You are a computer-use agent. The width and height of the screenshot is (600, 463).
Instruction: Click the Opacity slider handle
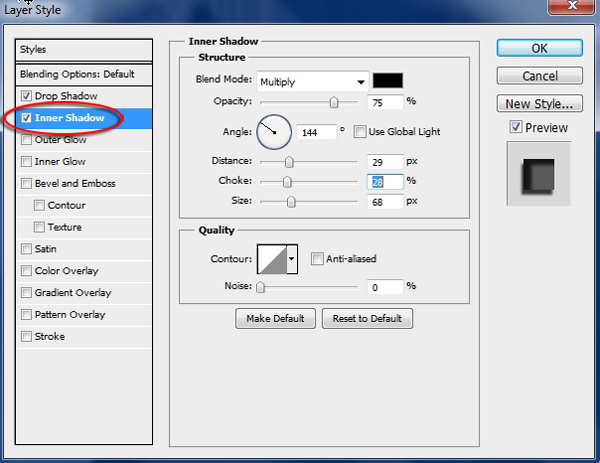click(x=334, y=103)
